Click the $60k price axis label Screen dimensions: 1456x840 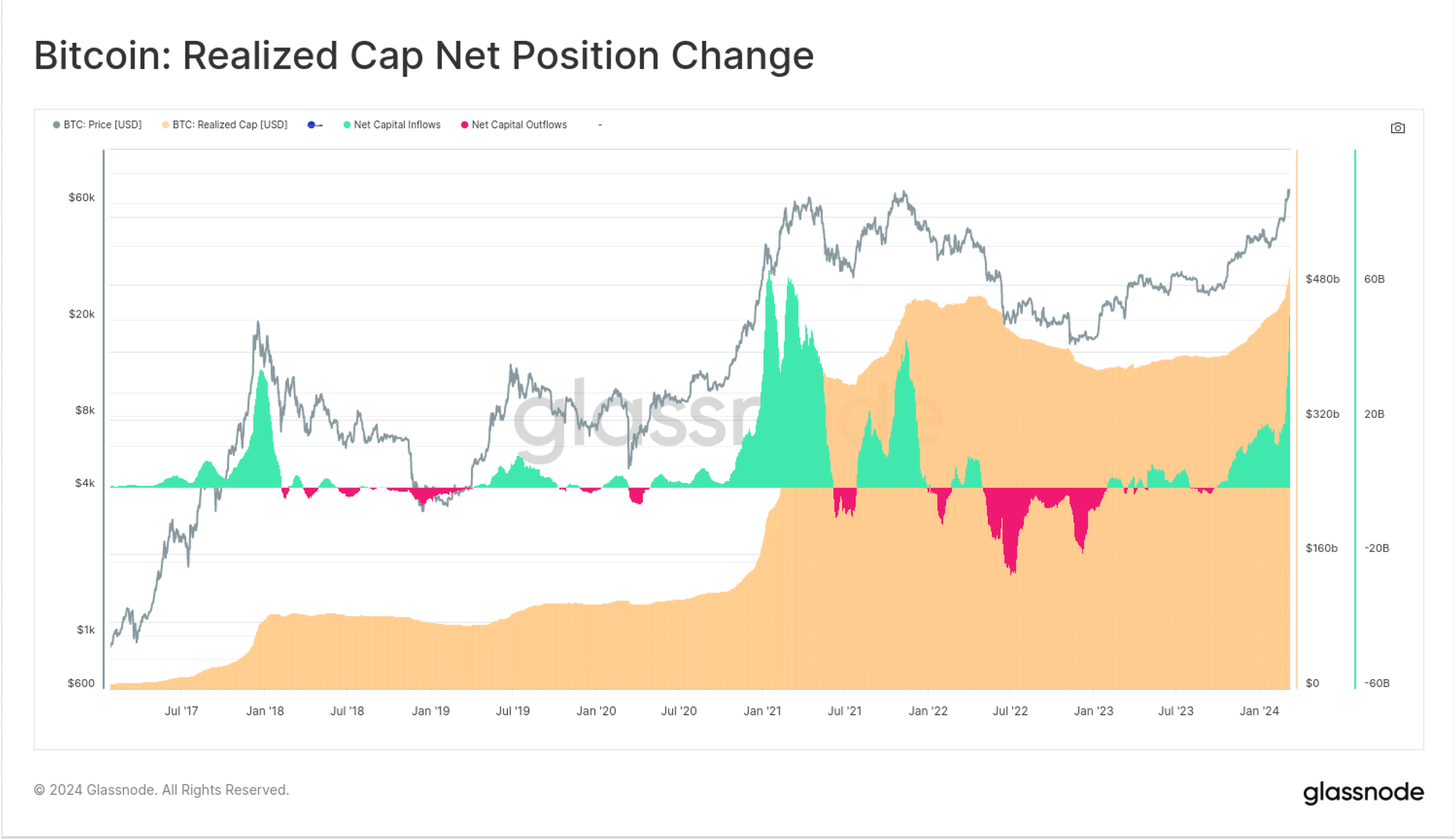click(82, 198)
